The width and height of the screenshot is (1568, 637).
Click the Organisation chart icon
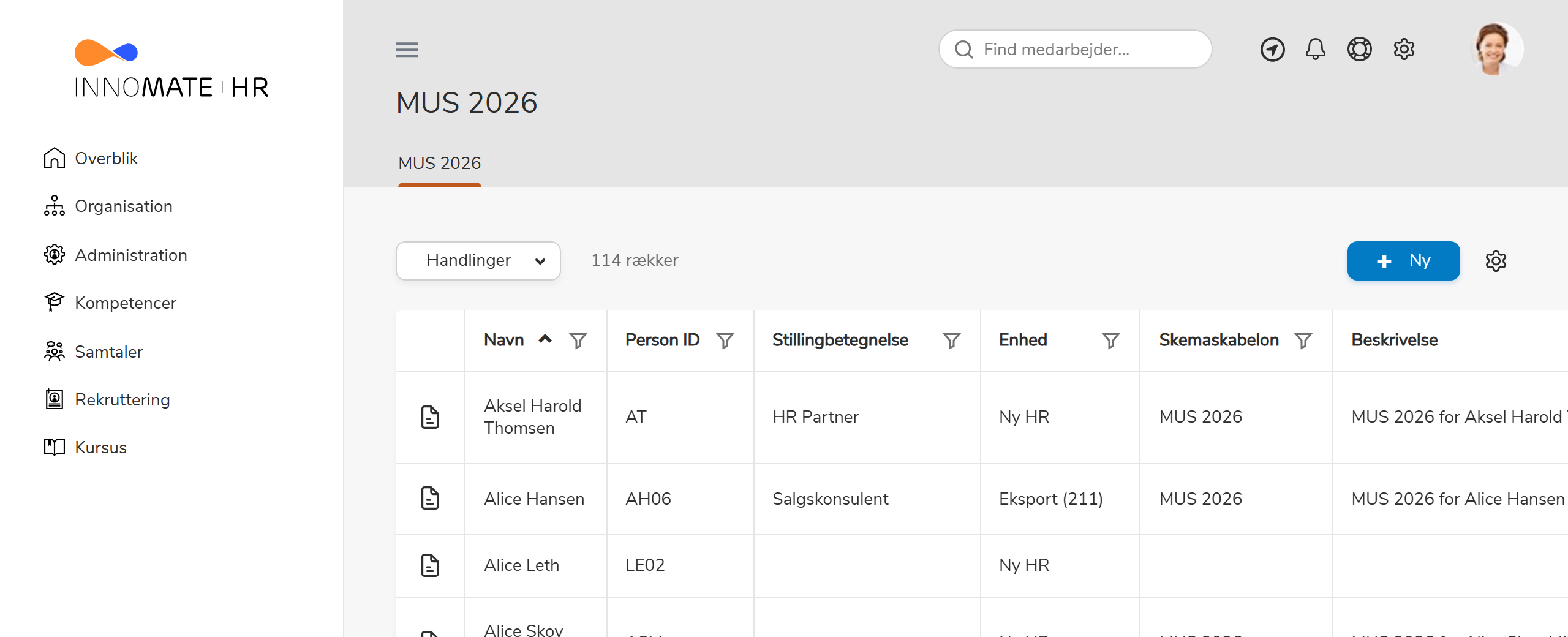tap(55, 206)
